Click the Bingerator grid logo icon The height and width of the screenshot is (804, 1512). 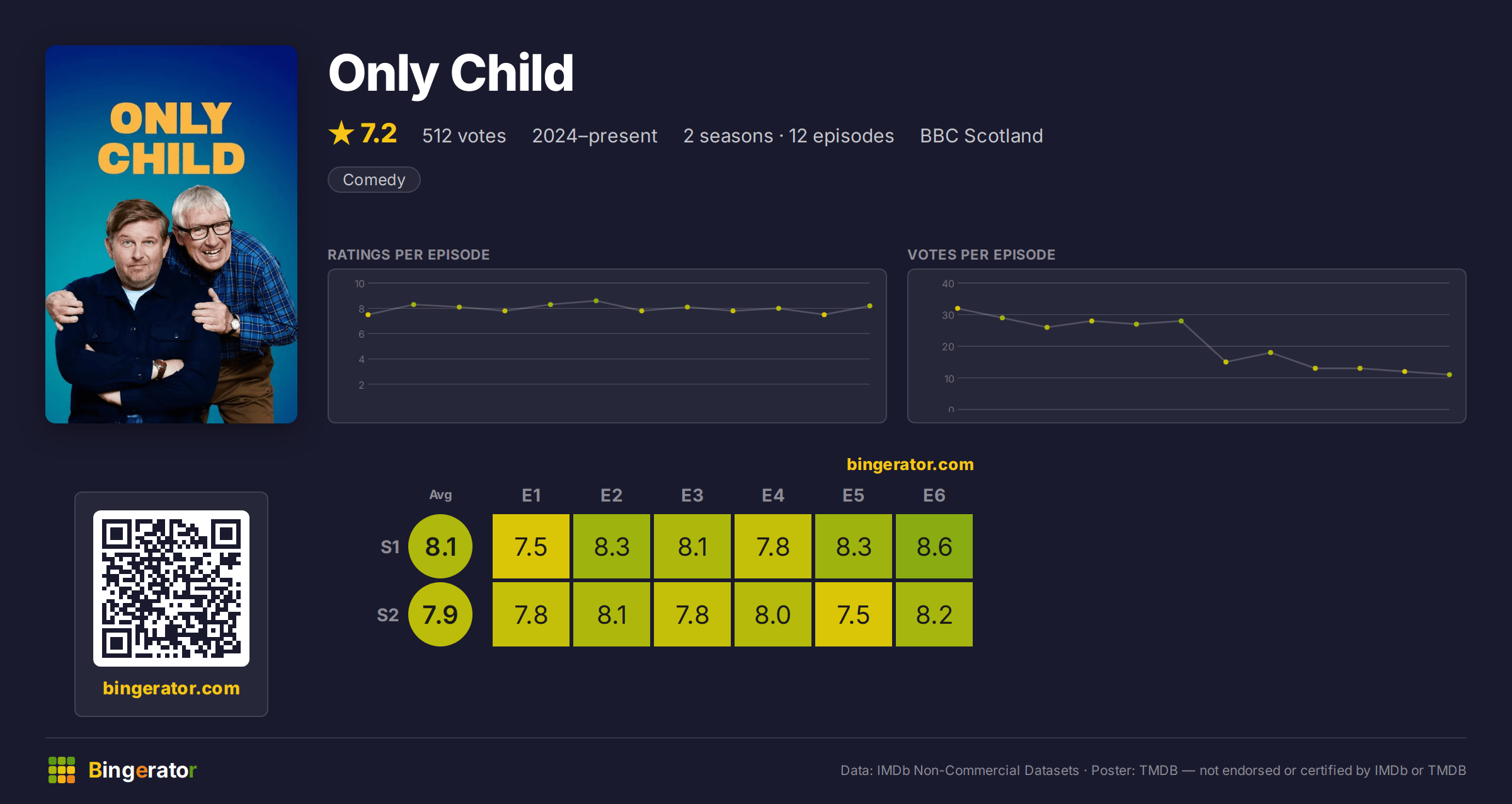62,770
